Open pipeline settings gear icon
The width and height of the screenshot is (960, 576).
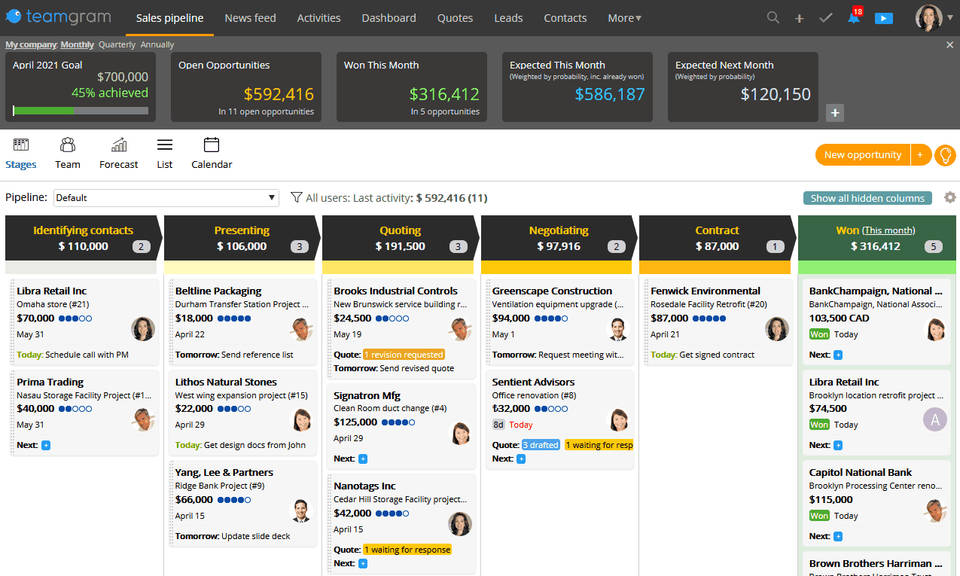tap(950, 197)
